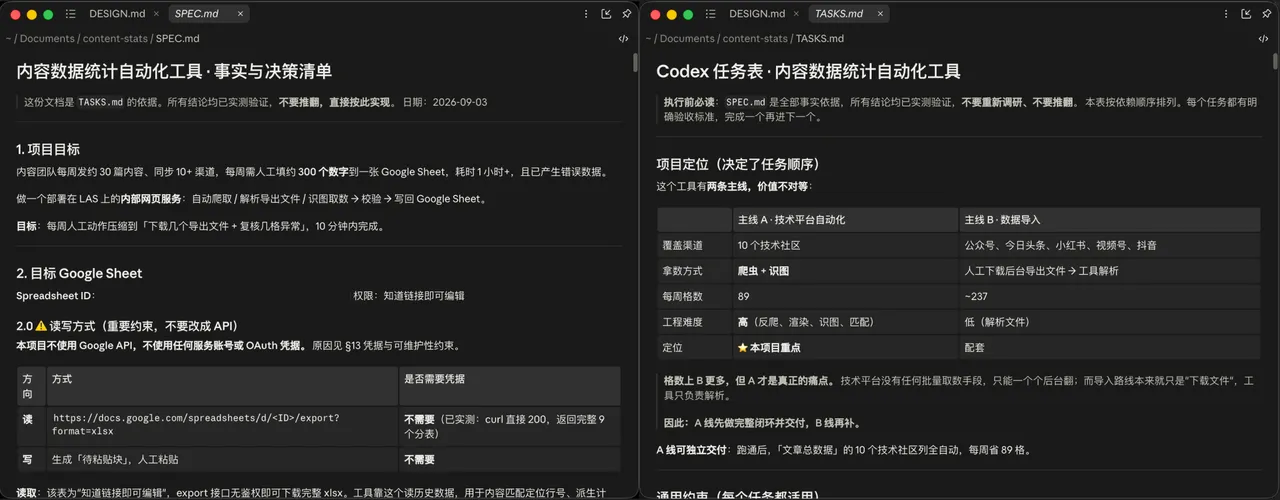
Task: Click the home tilde breadcrumb in SPEC.md window
Action: (8, 38)
